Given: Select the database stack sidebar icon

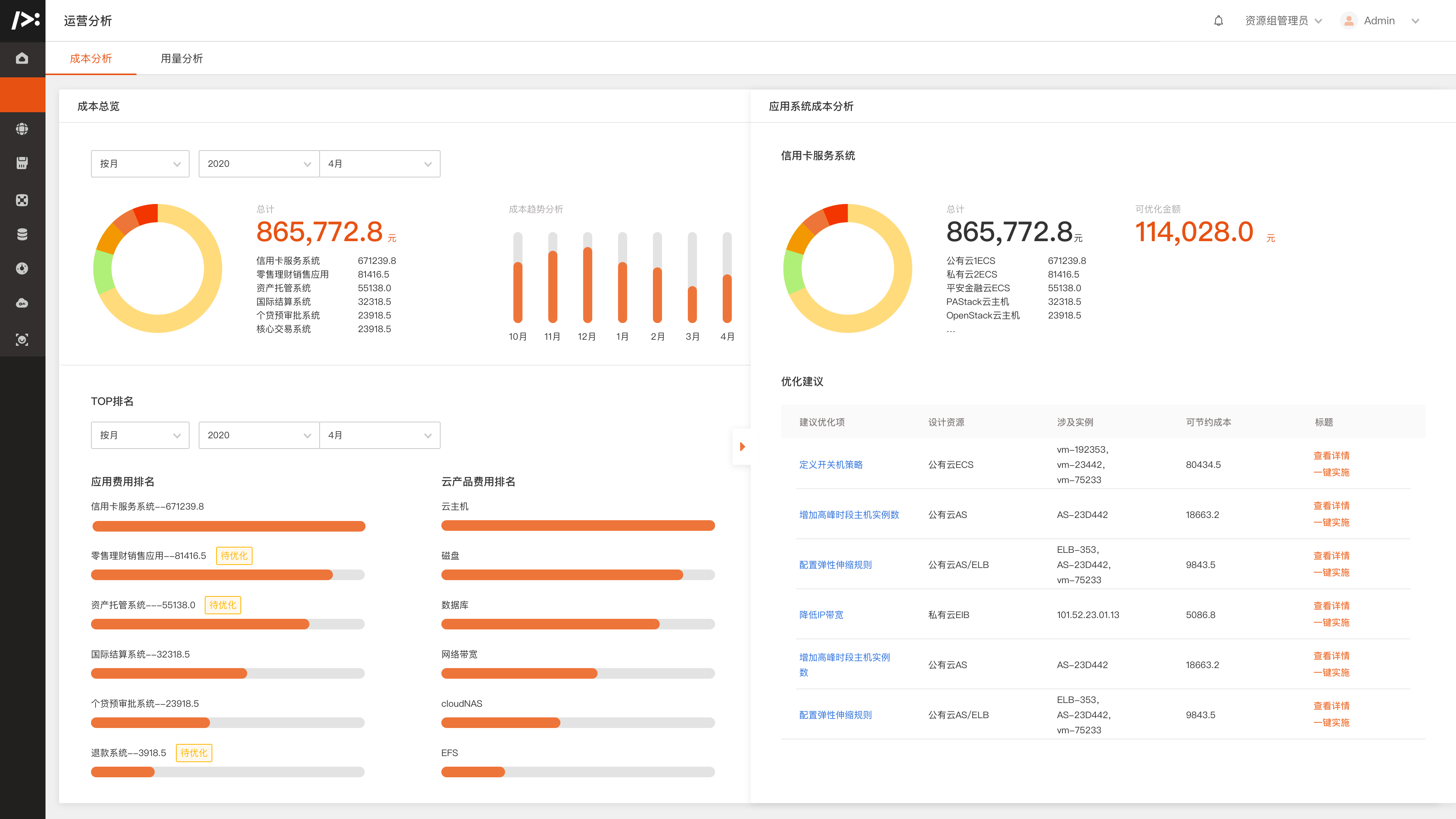Looking at the screenshot, I should 22,234.
